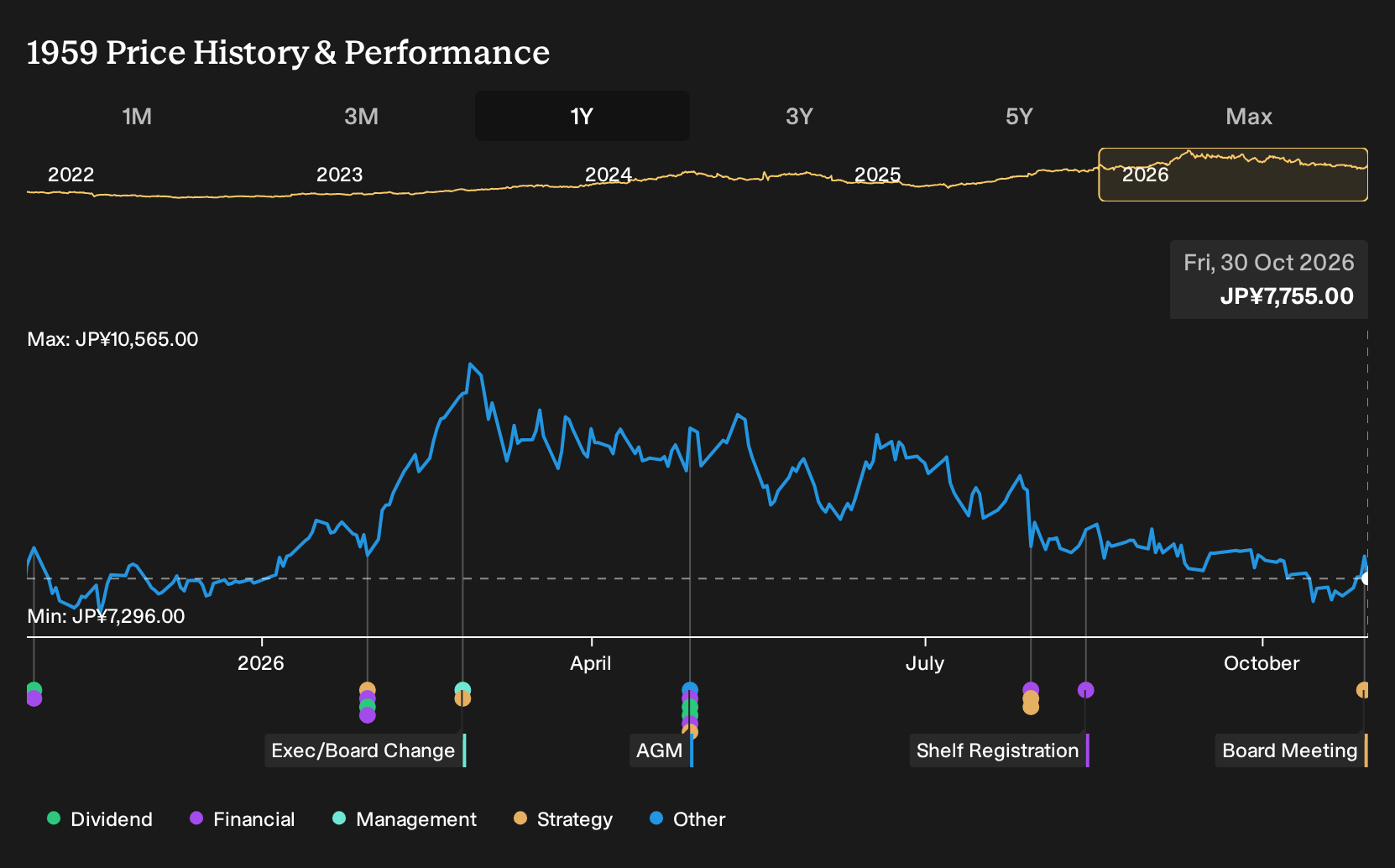Click the teal Management event dot above Exec/Board Change

coord(462,690)
